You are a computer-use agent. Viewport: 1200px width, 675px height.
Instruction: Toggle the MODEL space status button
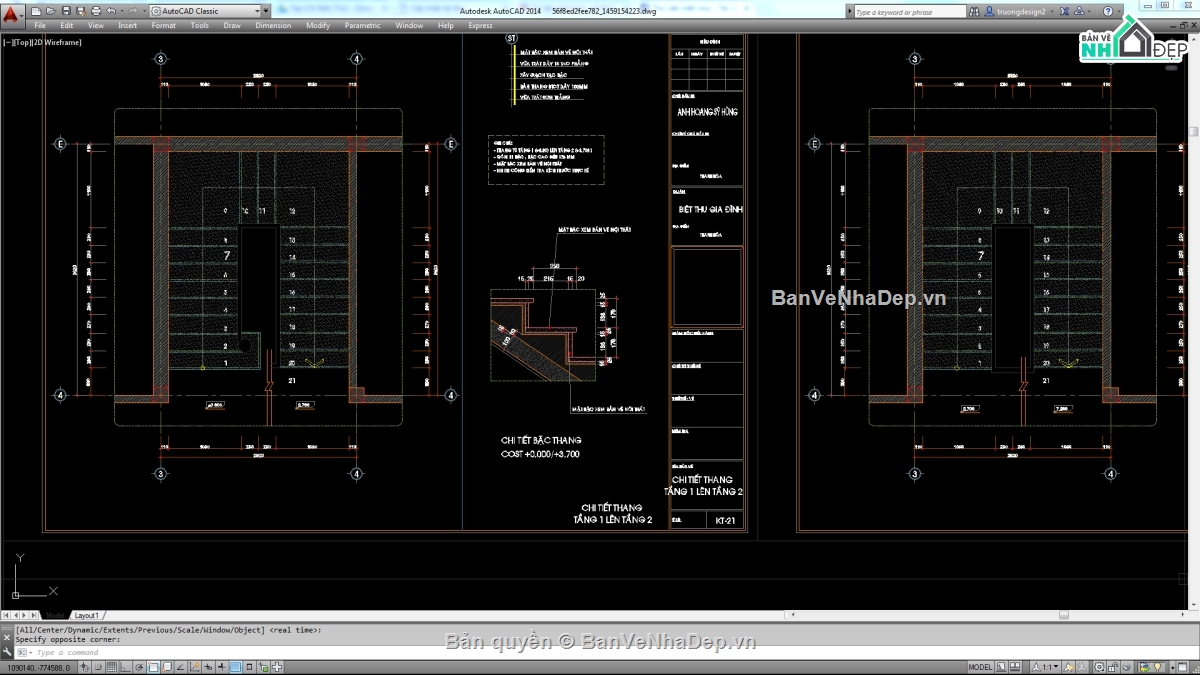[x=981, y=667]
